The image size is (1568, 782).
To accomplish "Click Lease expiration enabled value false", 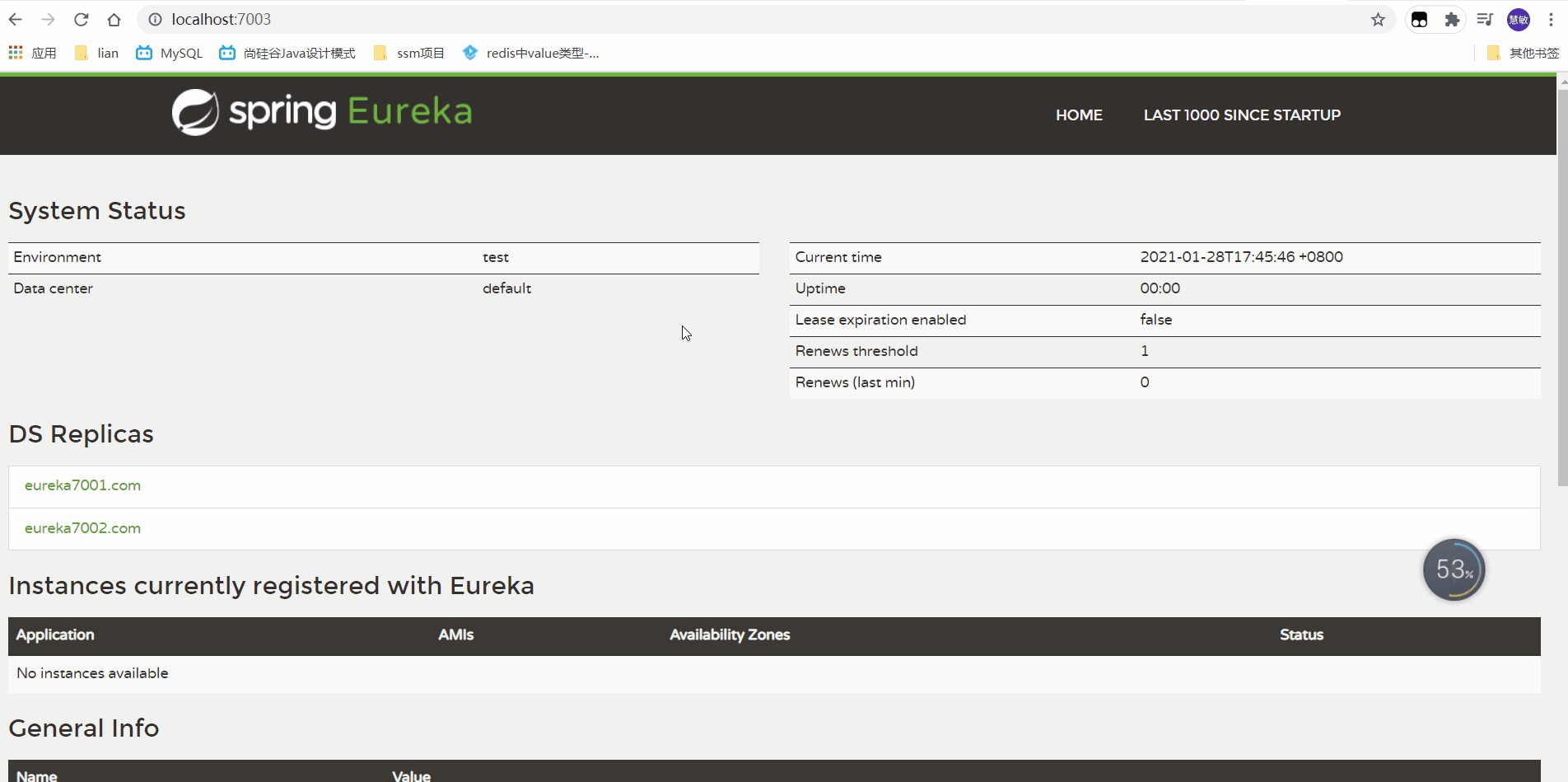I will coord(1156,320).
